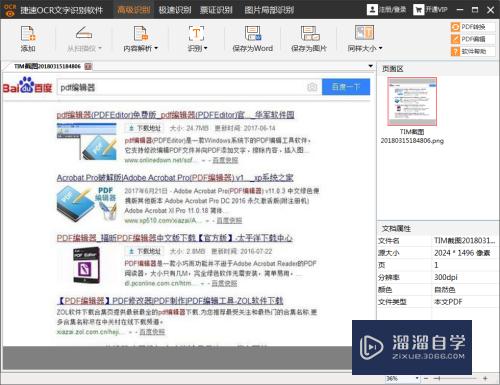Click the 分辨率 value 300dpi
The width and height of the screenshot is (500, 385).
[446, 277]
